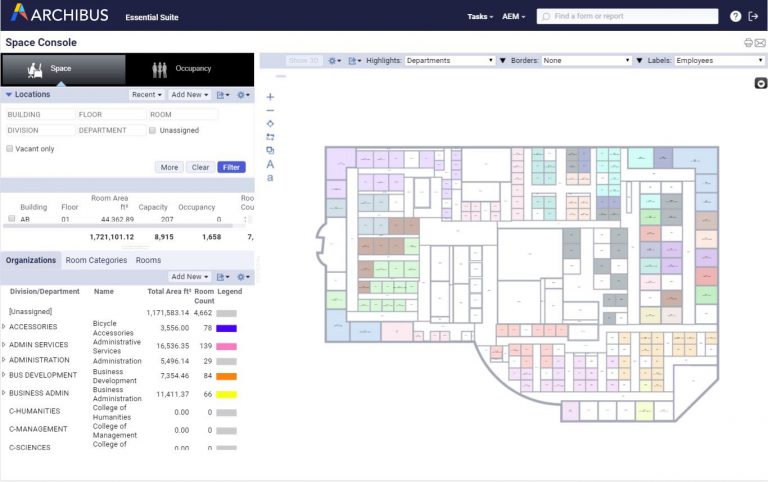Open help via question mark icon
Screen dimensions: 768x482
pyautogui.click(x=736, y=17)
